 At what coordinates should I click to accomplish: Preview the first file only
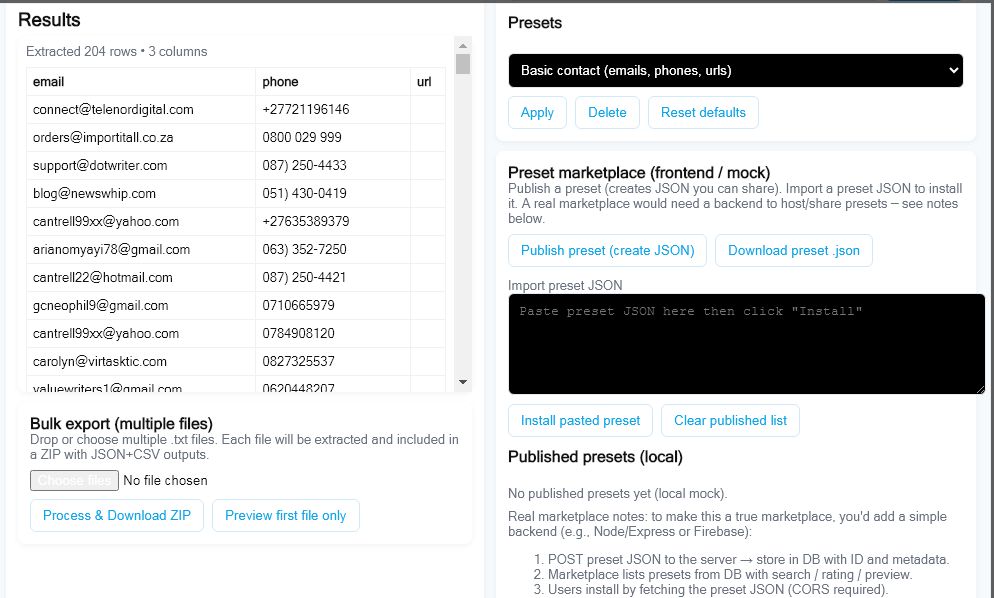285,516
